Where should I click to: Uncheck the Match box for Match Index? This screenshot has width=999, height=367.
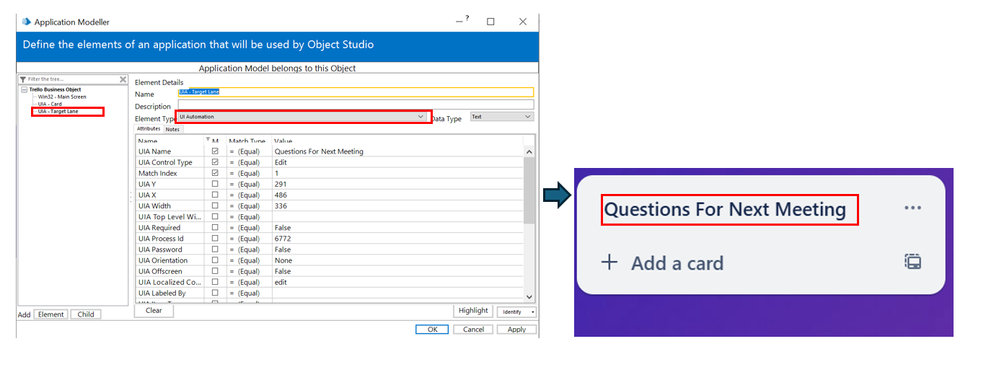point(215,173)
